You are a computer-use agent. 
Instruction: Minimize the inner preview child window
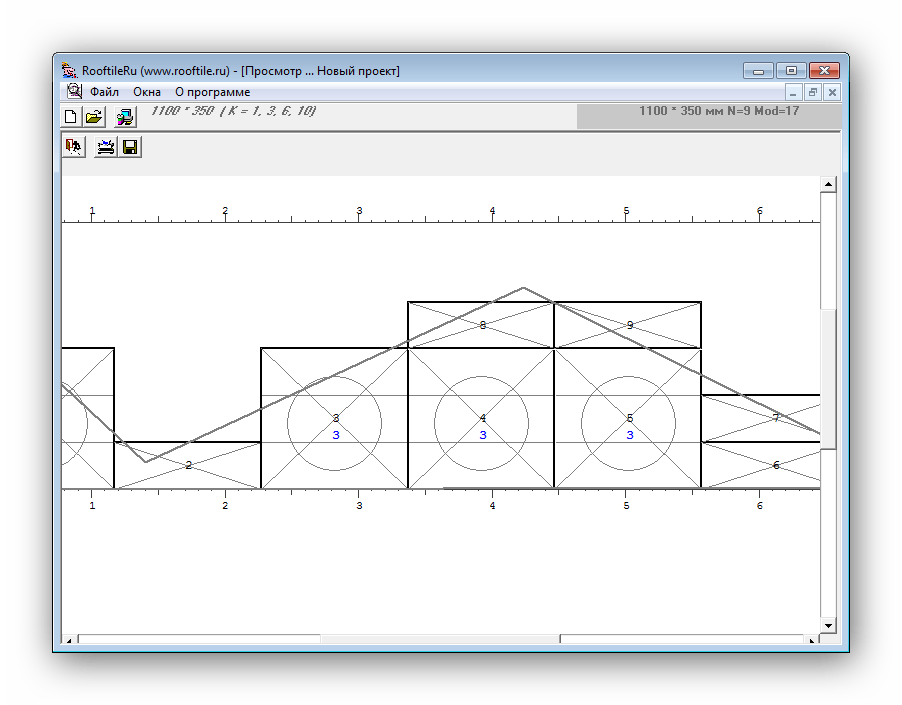tap(793, 92)
